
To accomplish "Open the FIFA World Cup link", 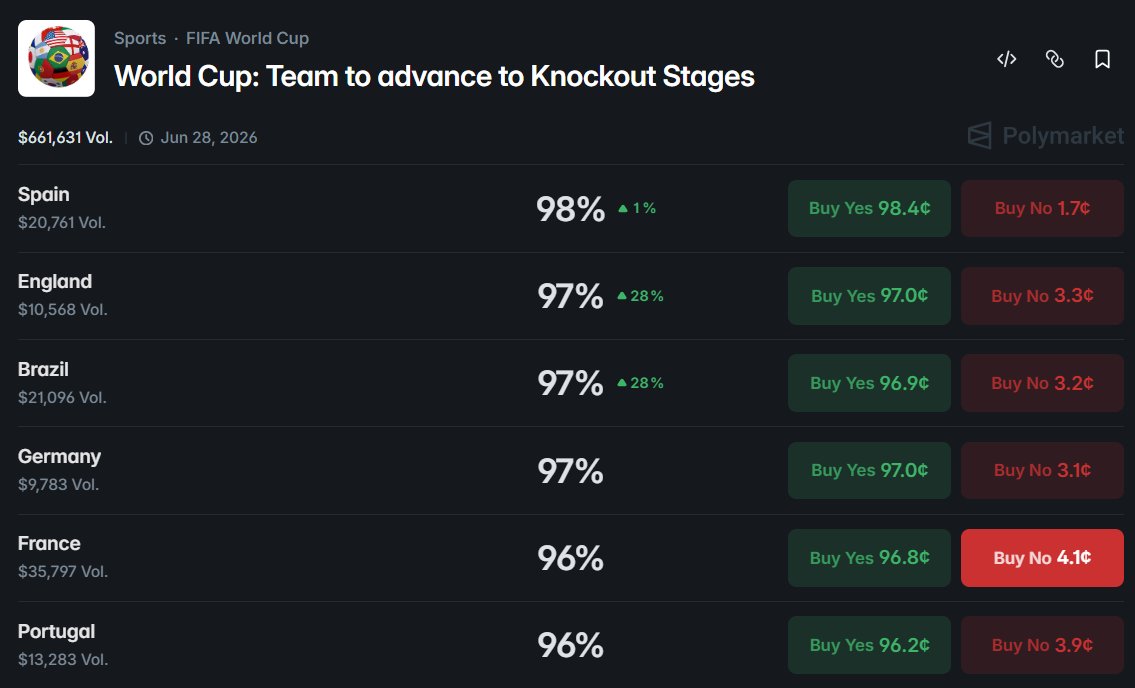I will (x=248, y=38).
